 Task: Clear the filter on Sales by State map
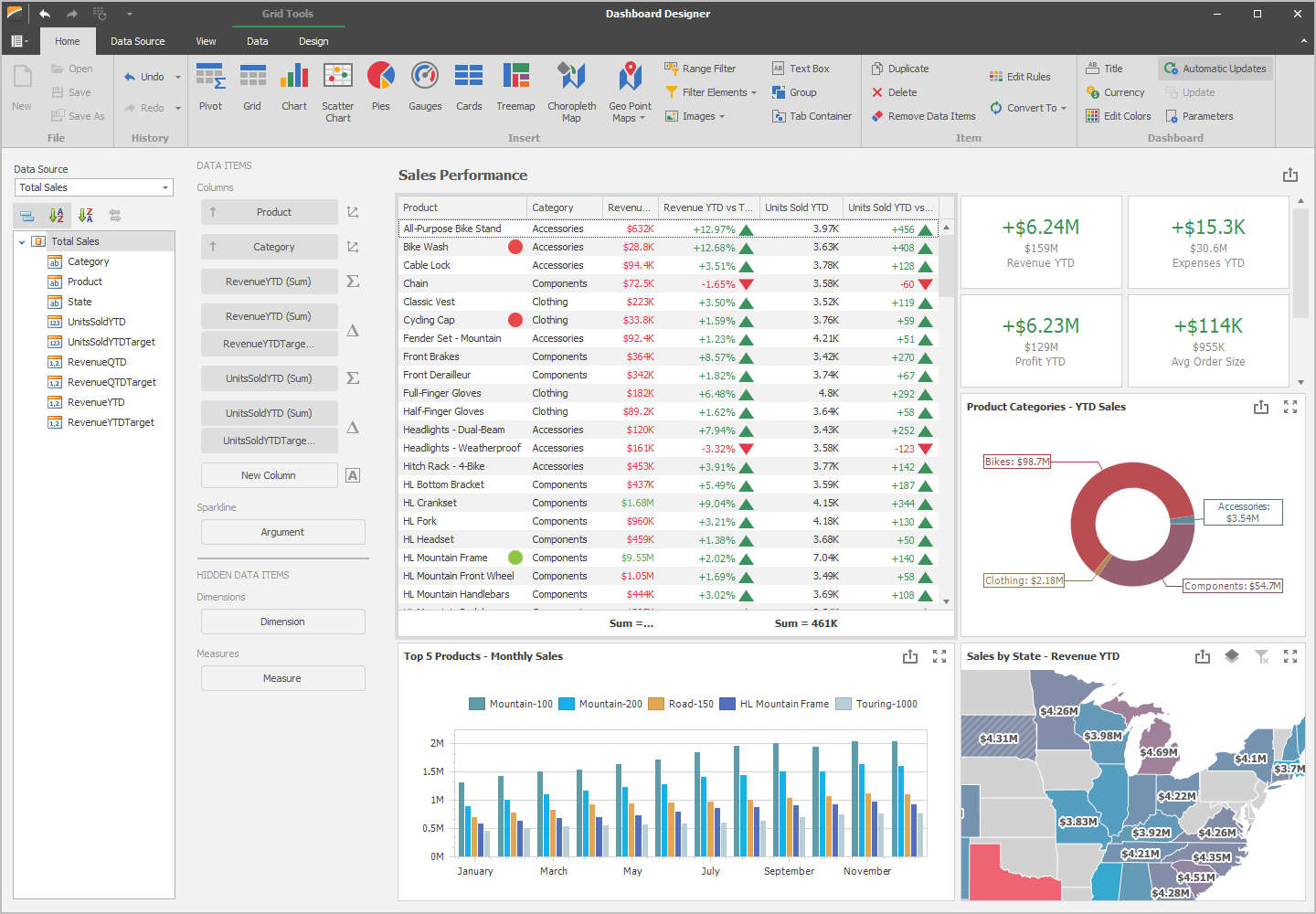pos(1262,655)
